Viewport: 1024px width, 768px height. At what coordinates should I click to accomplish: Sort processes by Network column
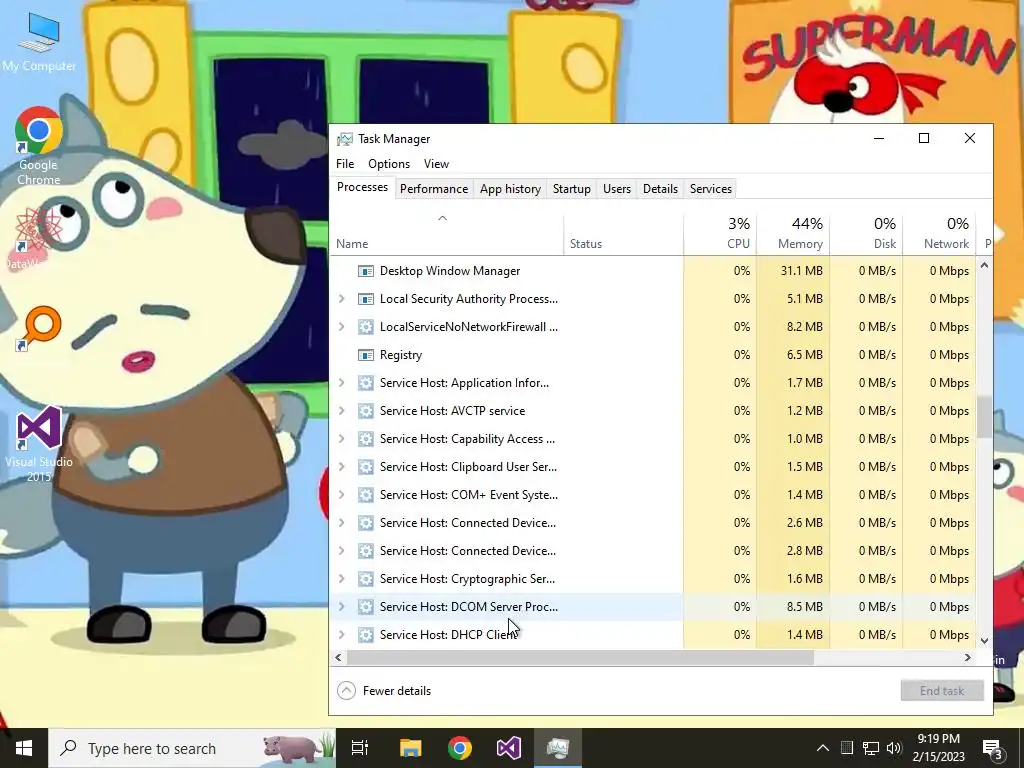coord(939,233)
